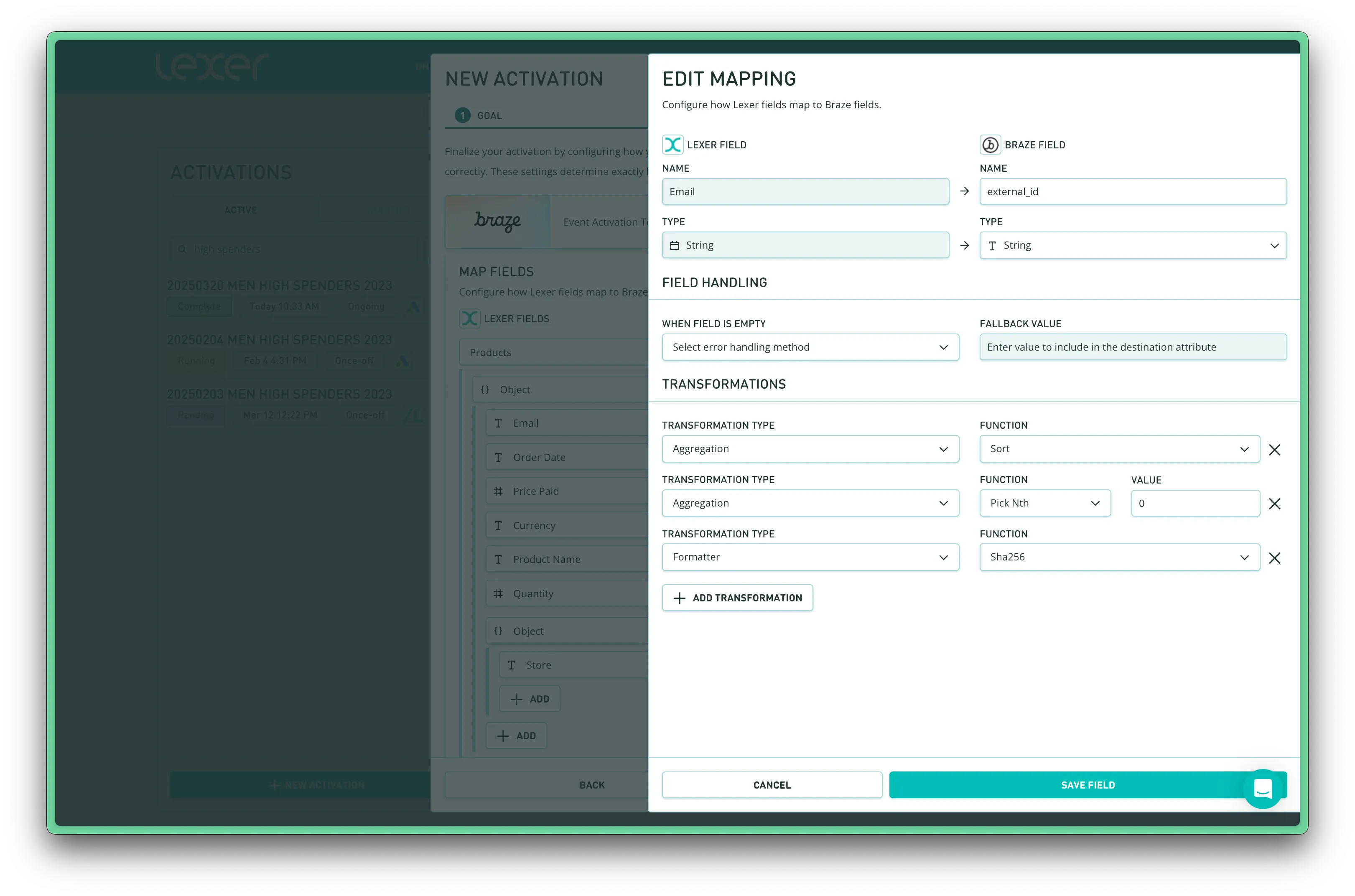Open the Pick Nth function dropdown

[x=1045, y=503]
